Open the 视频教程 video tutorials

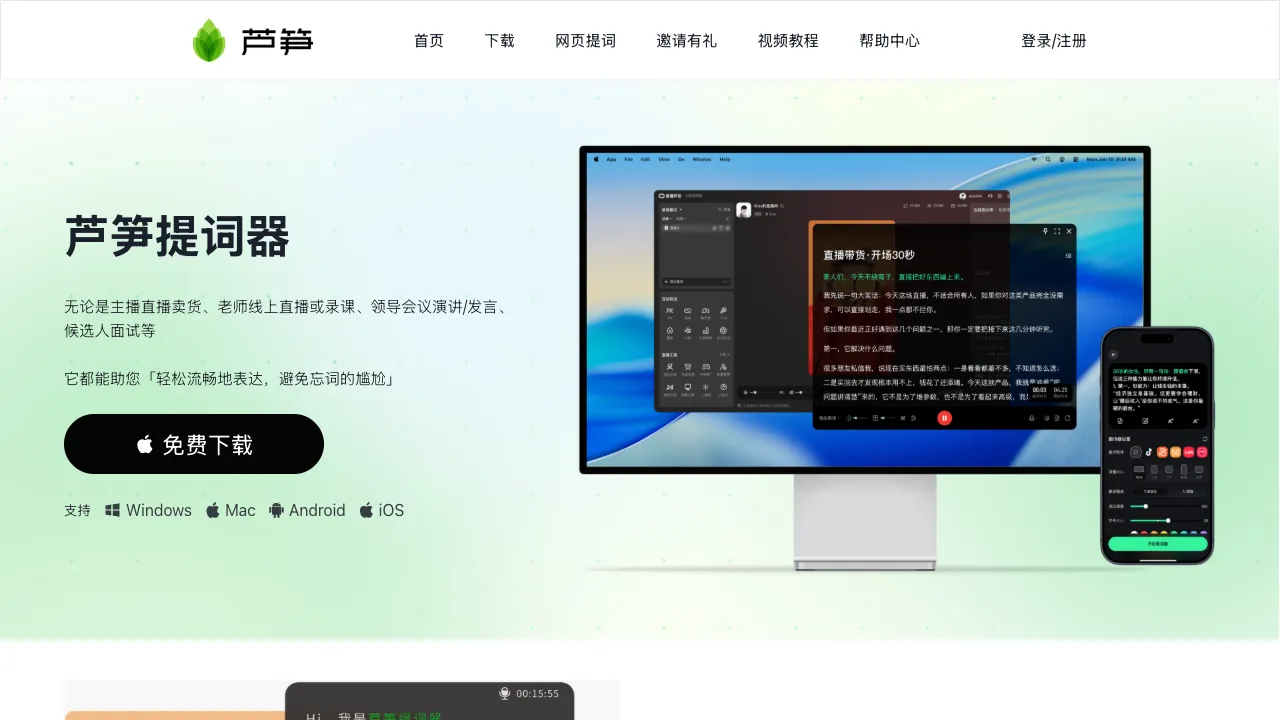(x=788, y=41)
